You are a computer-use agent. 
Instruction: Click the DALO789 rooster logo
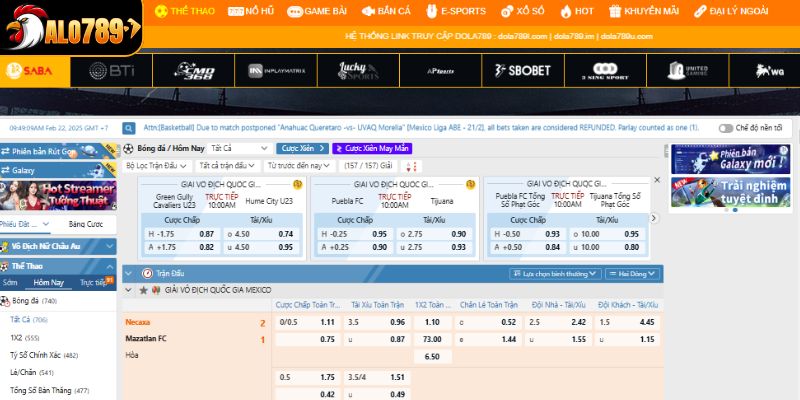coord(70,27)
